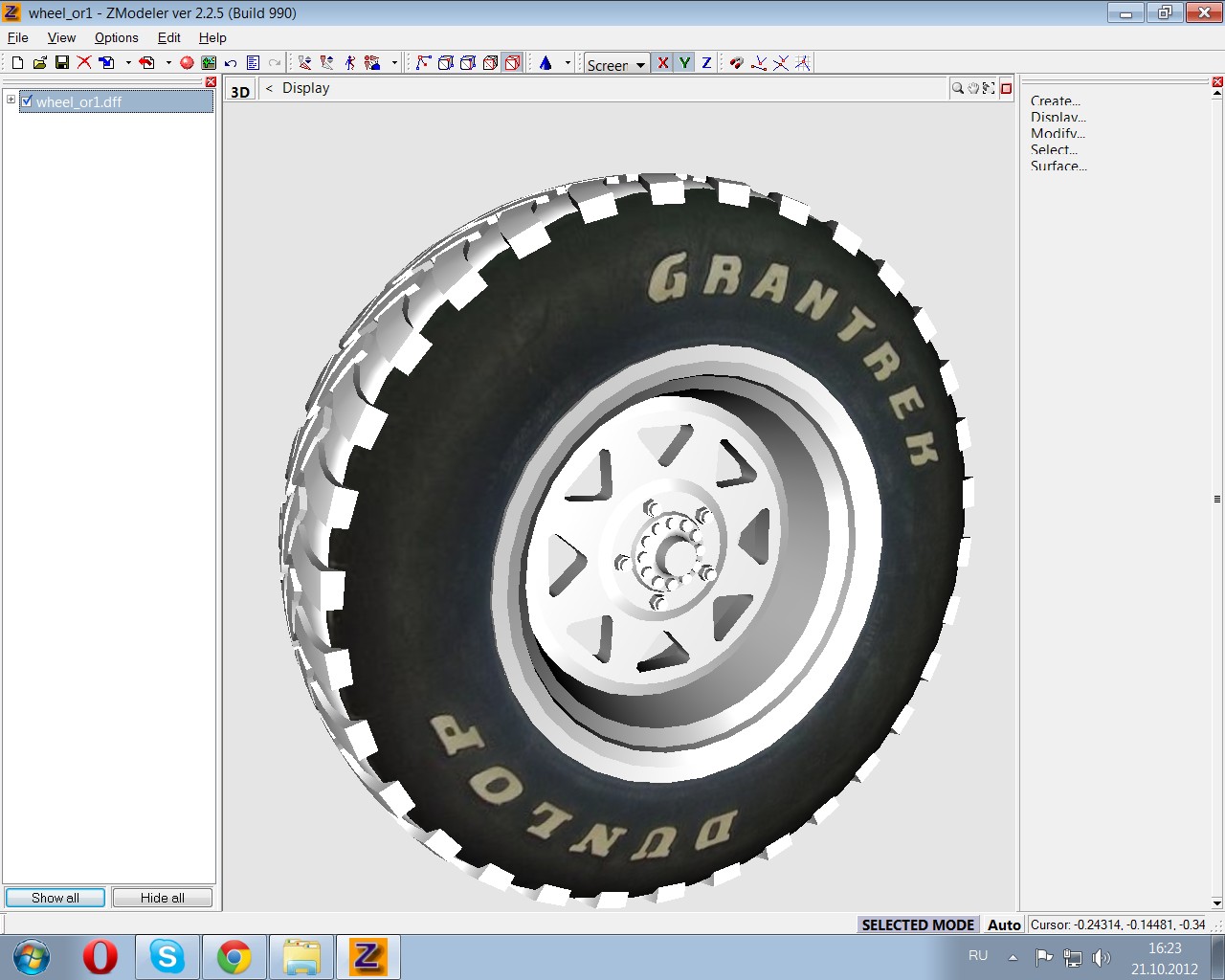
Task: Expand the Display... command group
Action: click(1058, 117)
